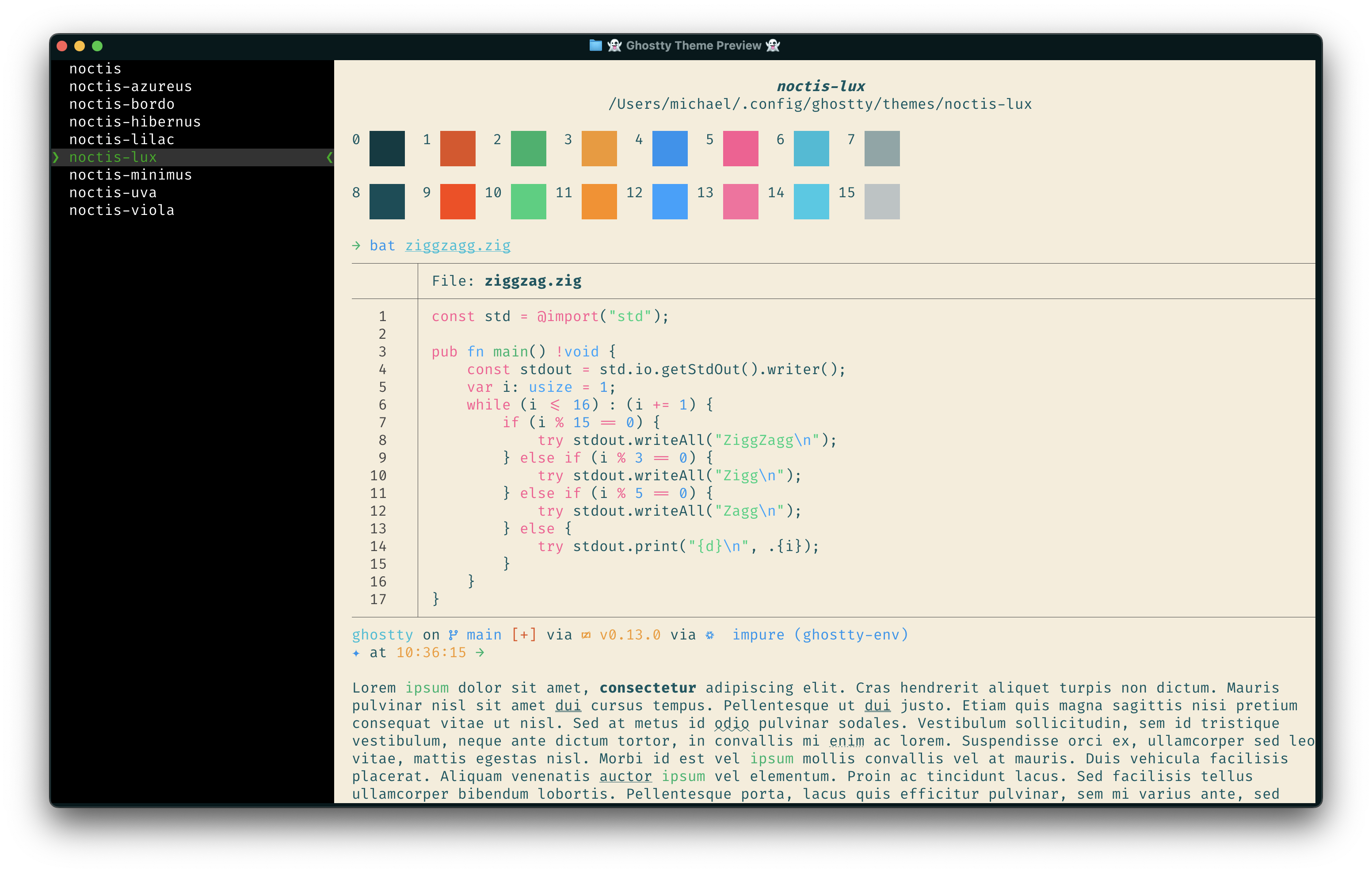Click color swatch 3 orange

tap(599, 148)
